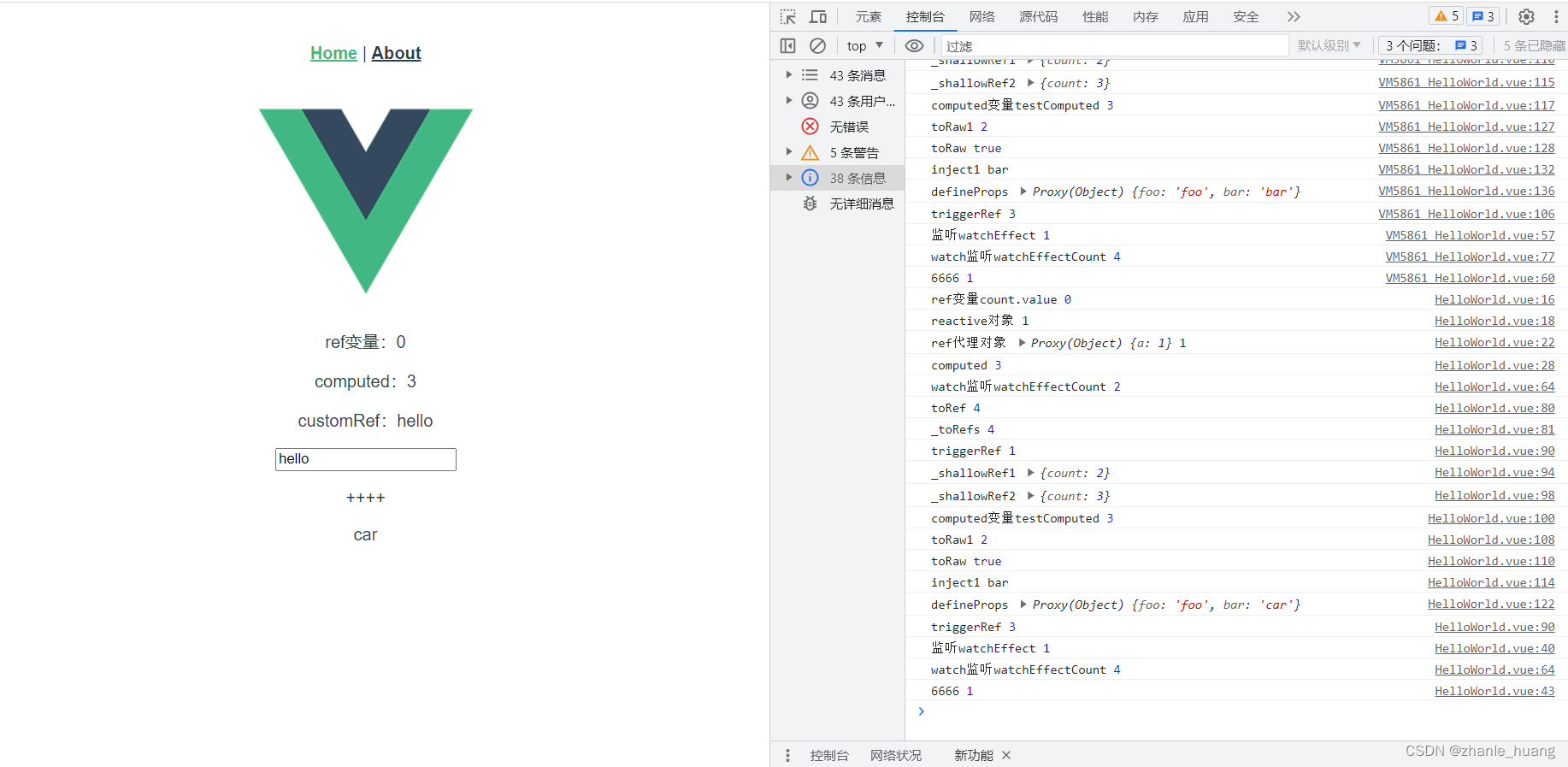Open source link HelloWorld.vue:108

tap(1491, 540)
